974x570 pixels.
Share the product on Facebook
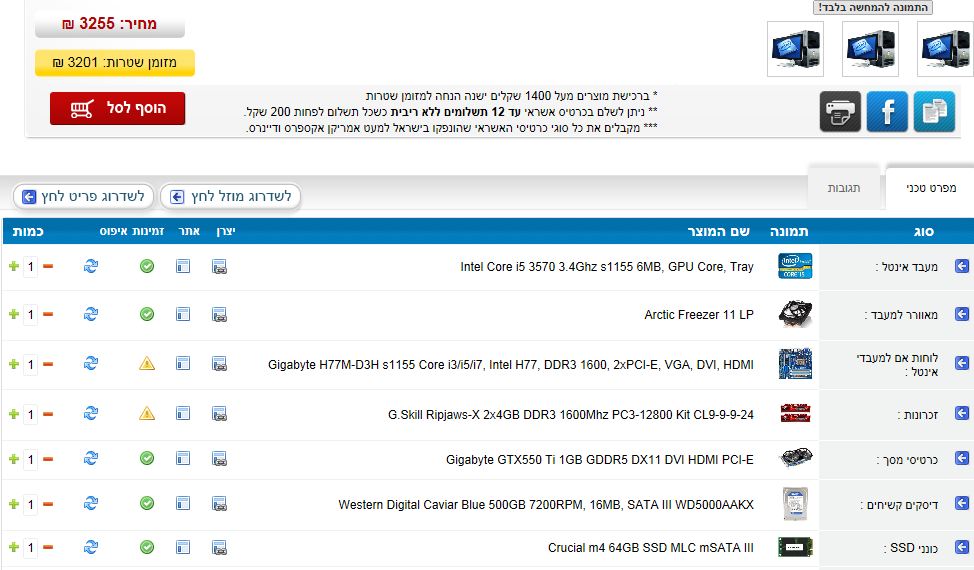pyautogui.click(x=887, y=111)
